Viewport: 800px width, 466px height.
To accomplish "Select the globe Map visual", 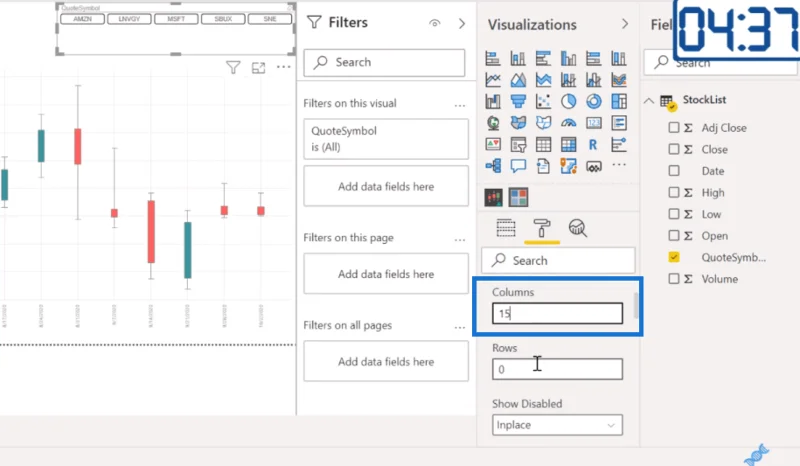I will coord(493,123).
